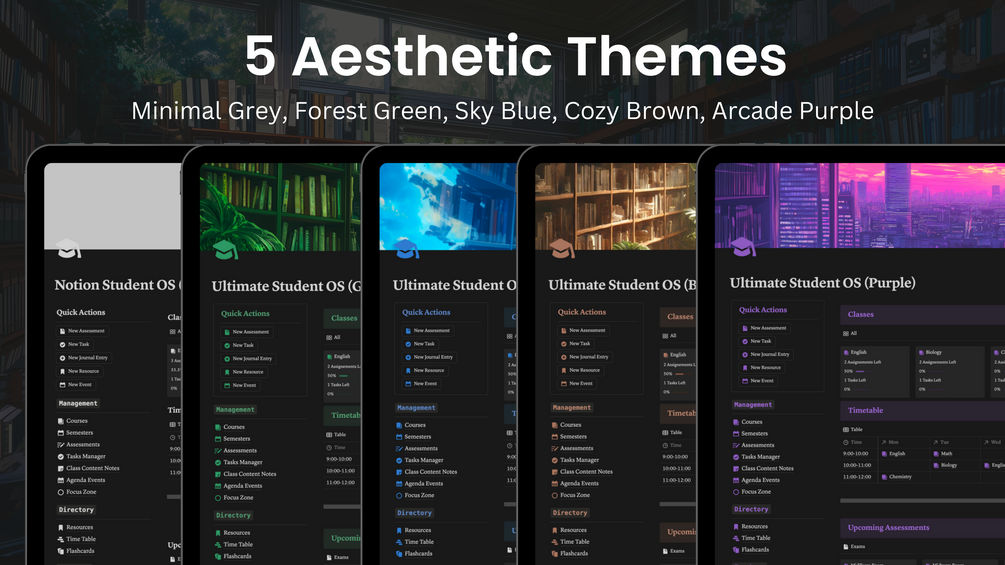This screenshot has height=565, width=1005.
Task: Click New Task button in green theme
Action: tap(238, 345)
